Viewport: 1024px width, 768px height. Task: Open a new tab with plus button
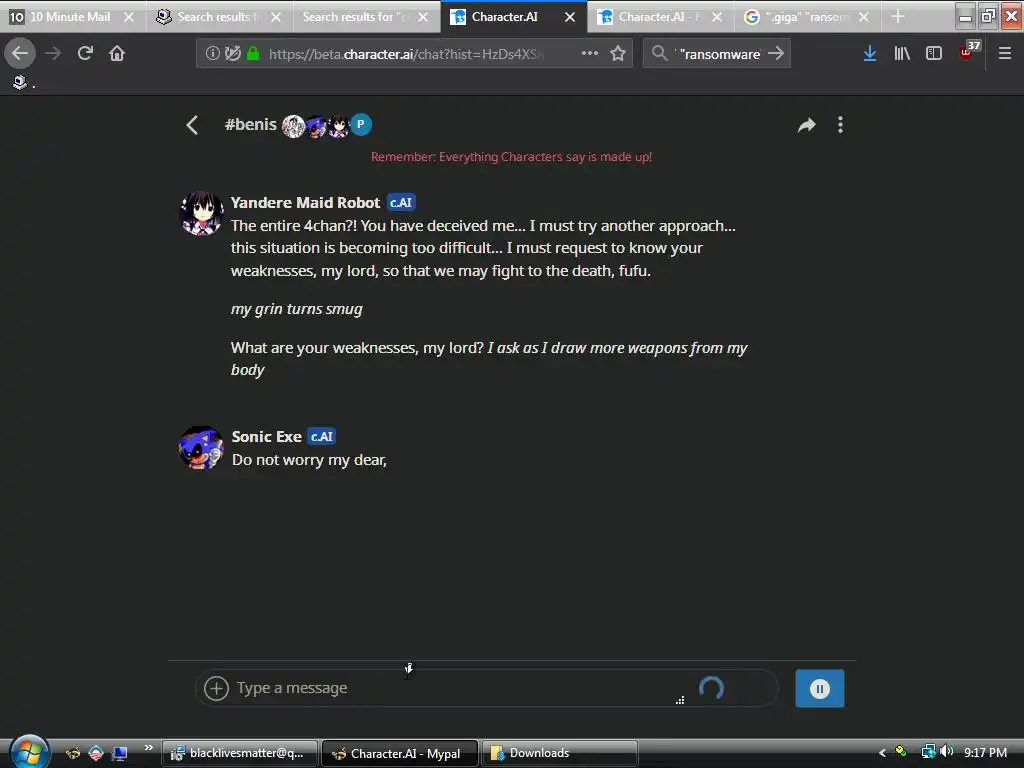coord(898,17)
